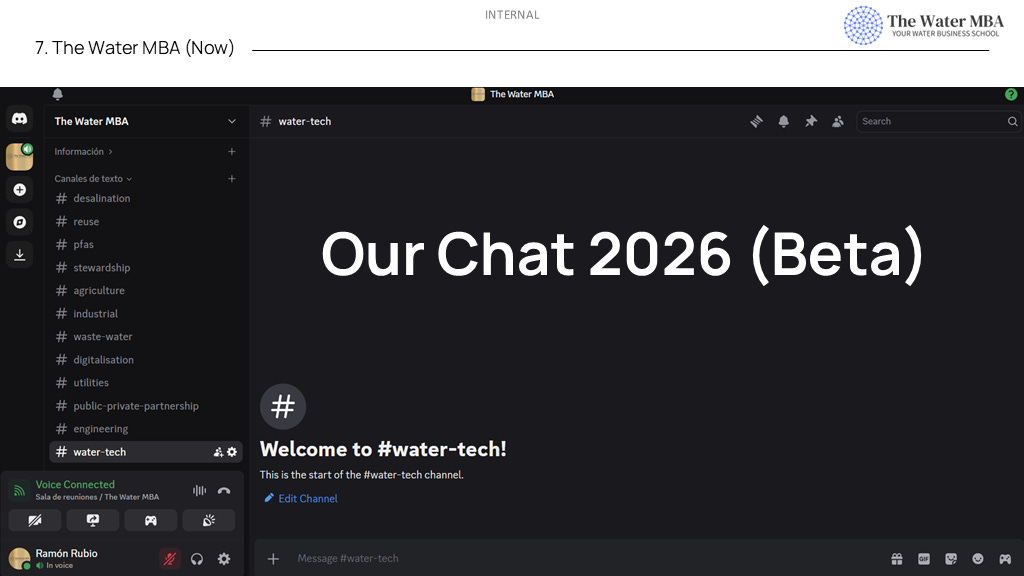Viewport: 1024px width, 576px height.
Task: Open the engineering channel
Action: coord(146,429)
